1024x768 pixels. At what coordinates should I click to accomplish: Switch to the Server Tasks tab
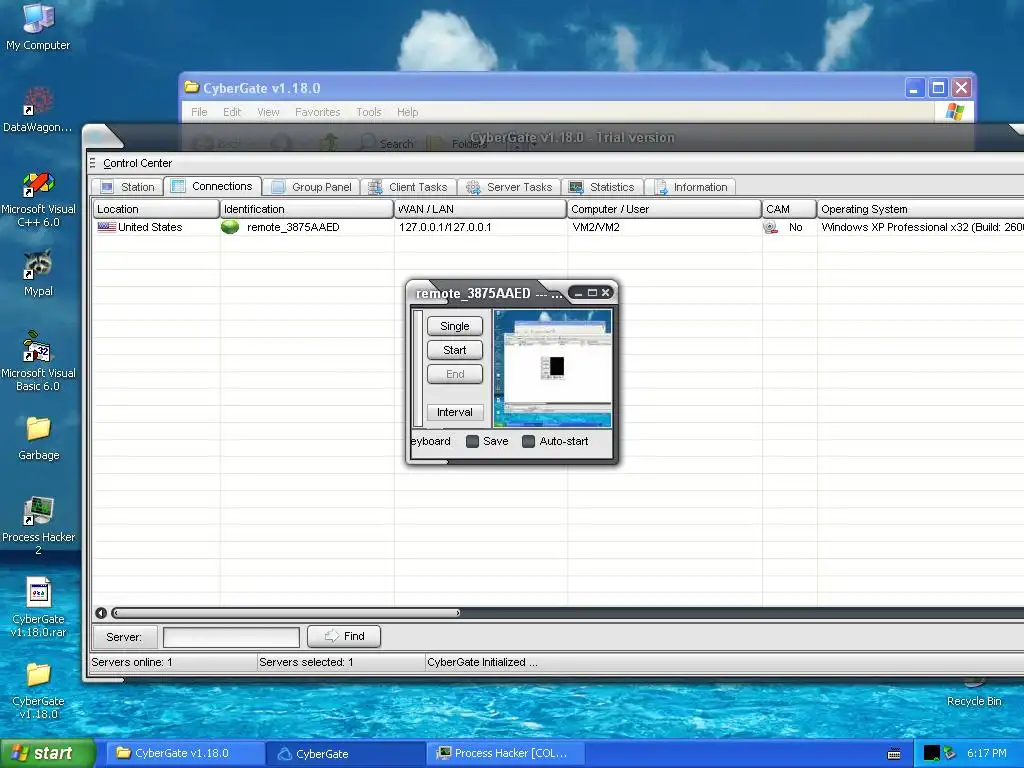click(509, 187)
